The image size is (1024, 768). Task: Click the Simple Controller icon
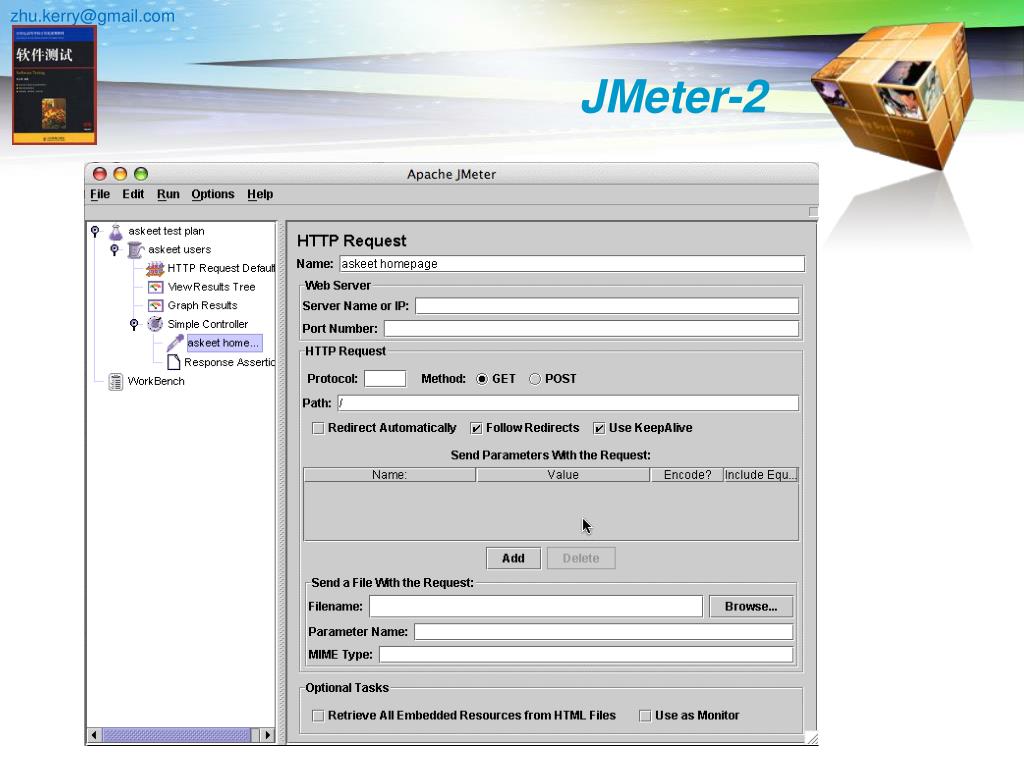tap(155, 324)
